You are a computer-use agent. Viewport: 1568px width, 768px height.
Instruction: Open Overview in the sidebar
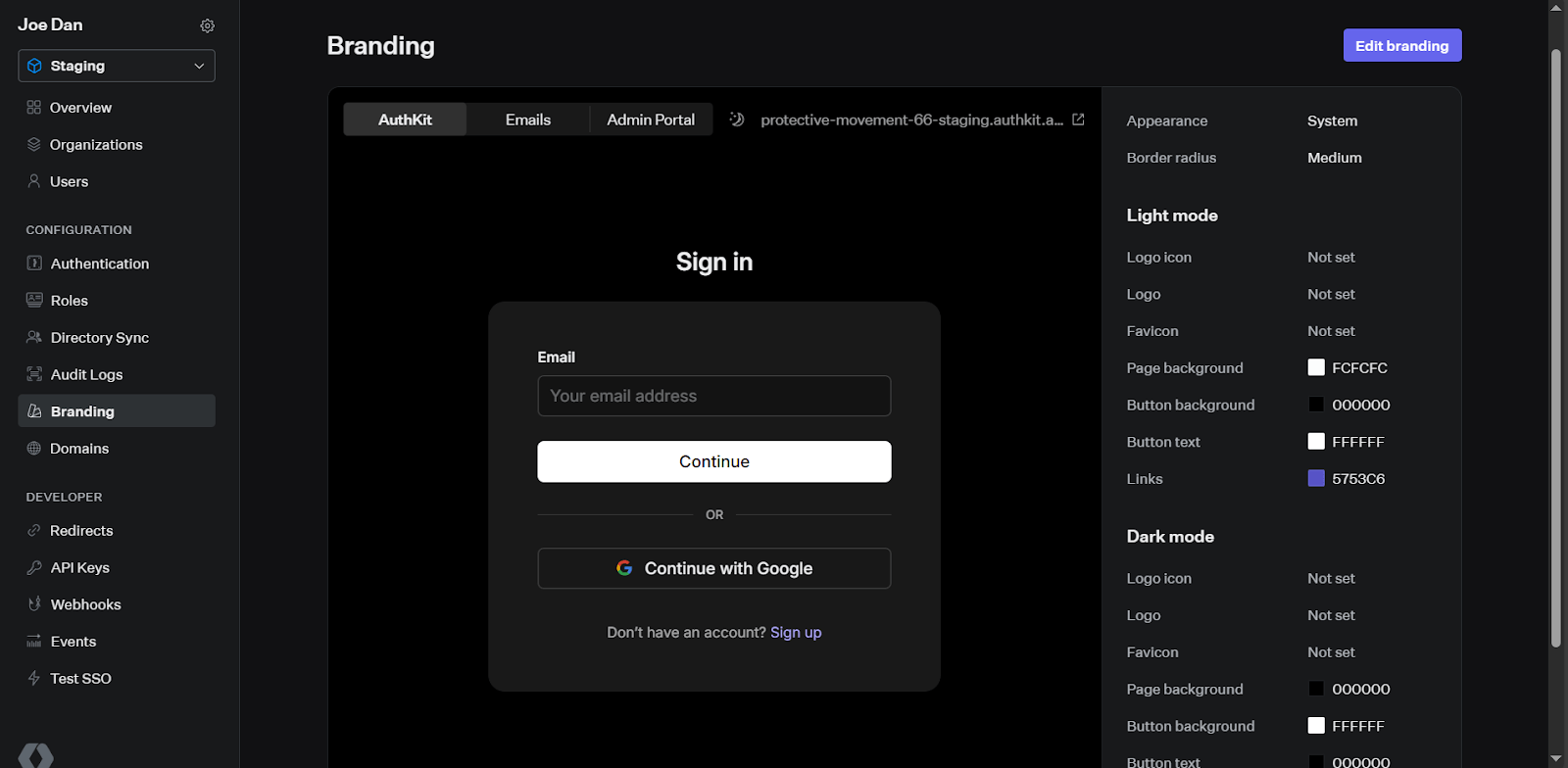[x=117, y=108]
